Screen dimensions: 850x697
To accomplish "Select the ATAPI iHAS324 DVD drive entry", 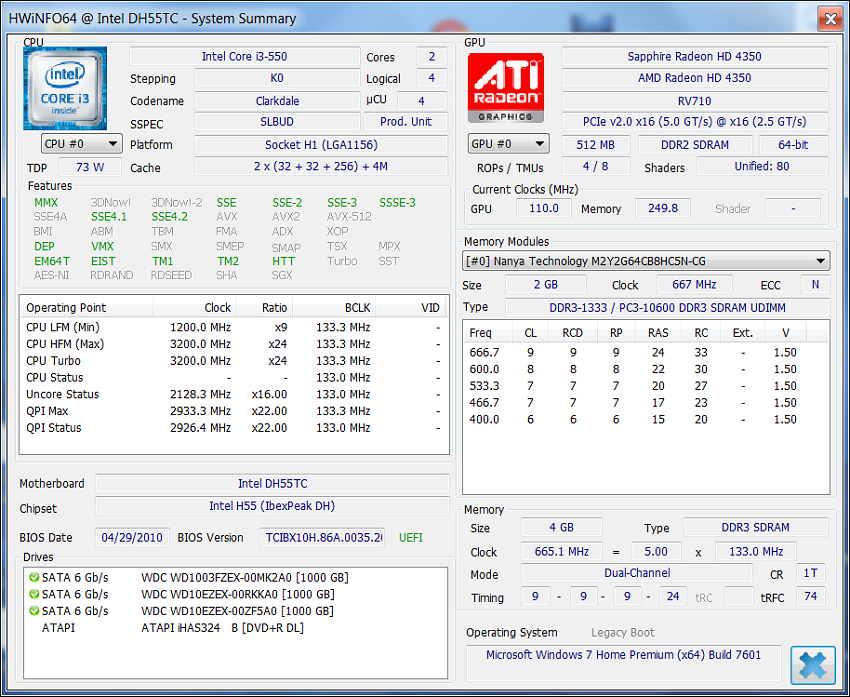I will point(233,628).
